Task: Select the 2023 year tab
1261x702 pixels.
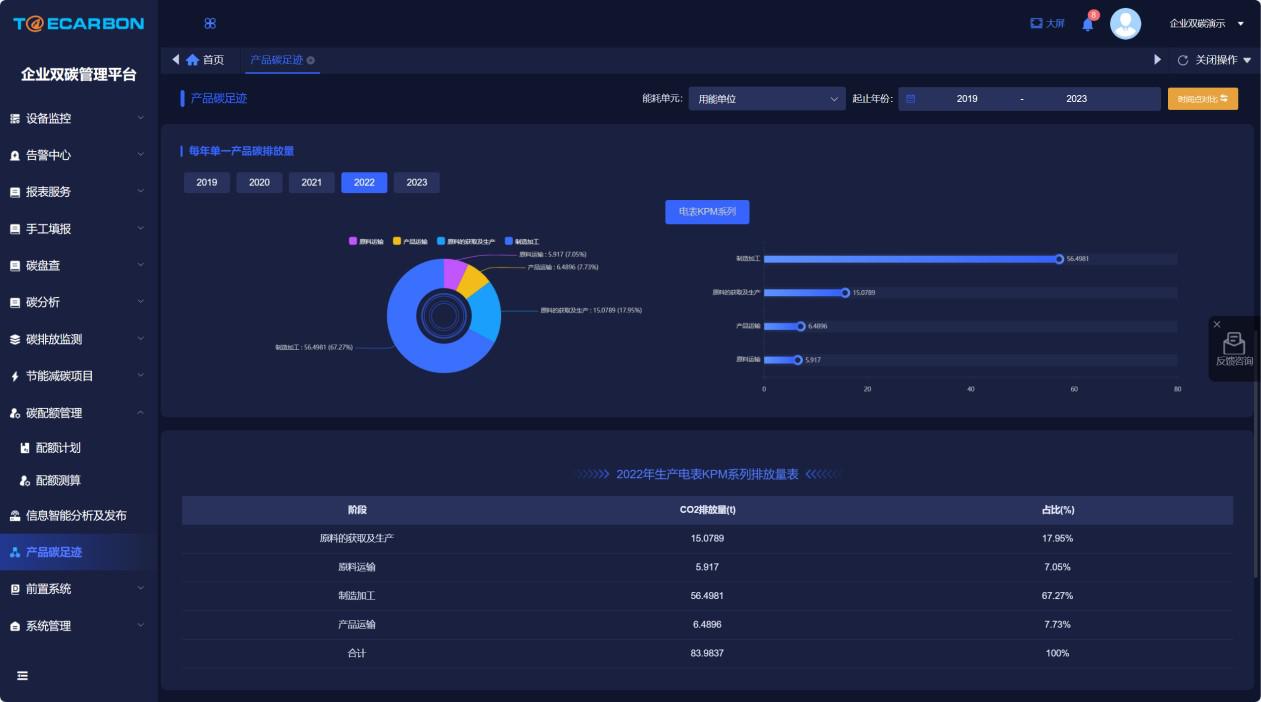Action: click(x=416, y=182)
